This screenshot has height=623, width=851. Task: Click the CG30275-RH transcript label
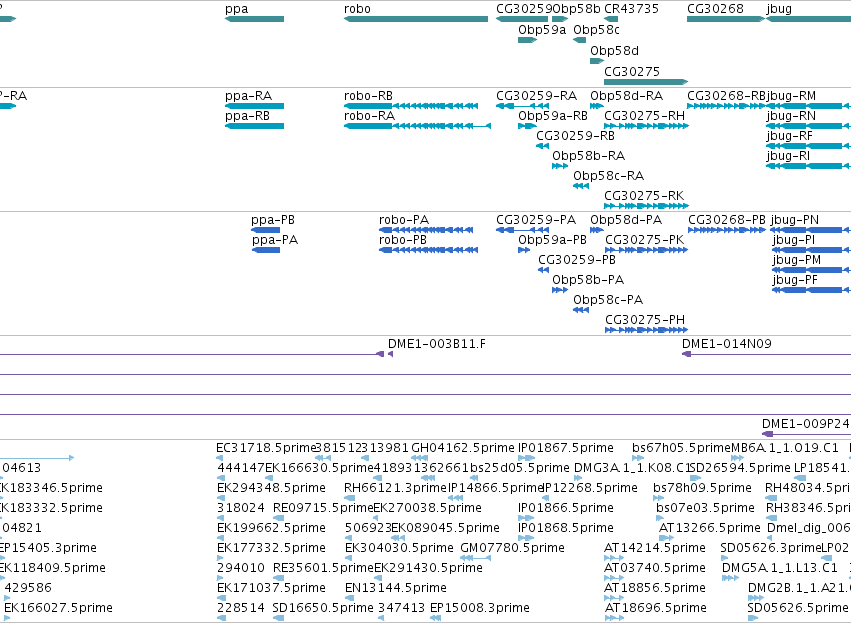[644, 116]
